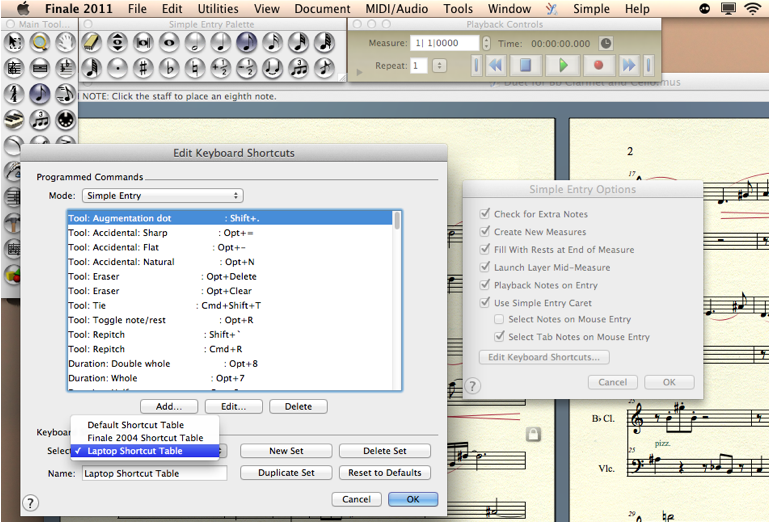Click the Measure counter field
Image resolution: width=771 pixels, height=522 pixels.
(x=445, y=43)
